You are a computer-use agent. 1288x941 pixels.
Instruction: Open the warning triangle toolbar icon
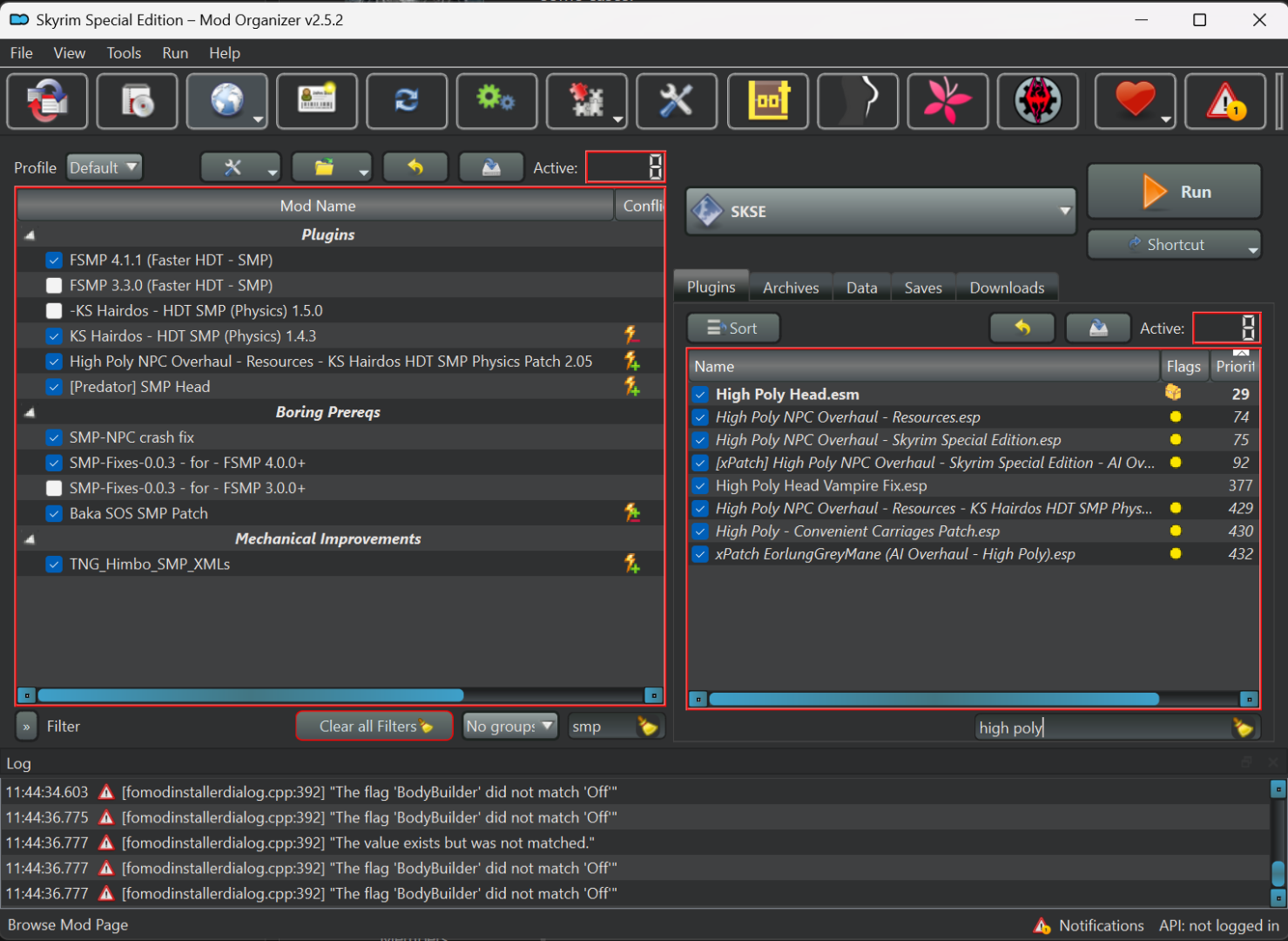[x=1225, y=101]
